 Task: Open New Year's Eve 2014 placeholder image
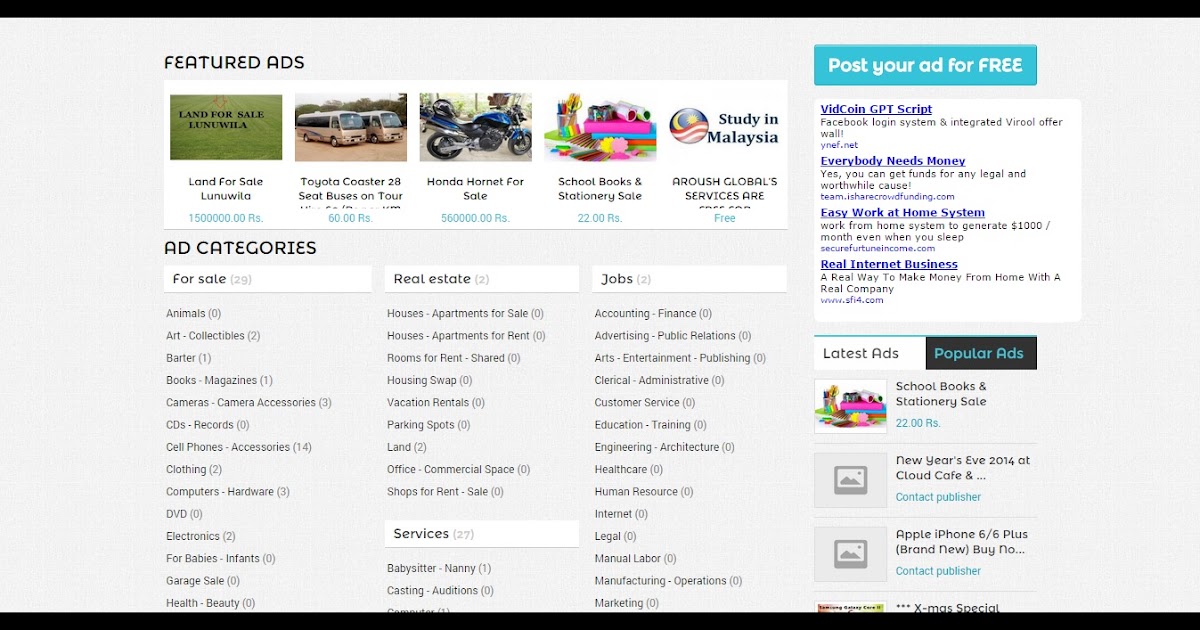[850, 480]
